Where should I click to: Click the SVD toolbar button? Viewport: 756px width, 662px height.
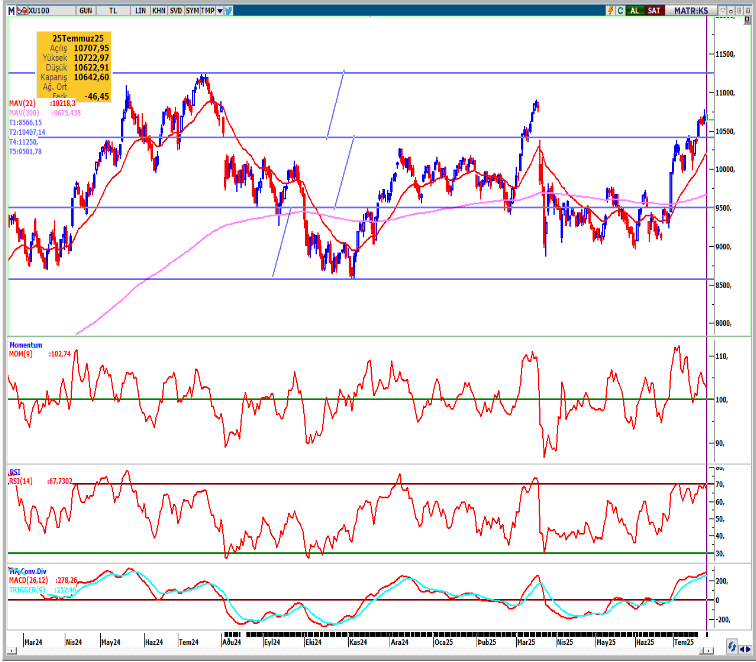point(176,11)
